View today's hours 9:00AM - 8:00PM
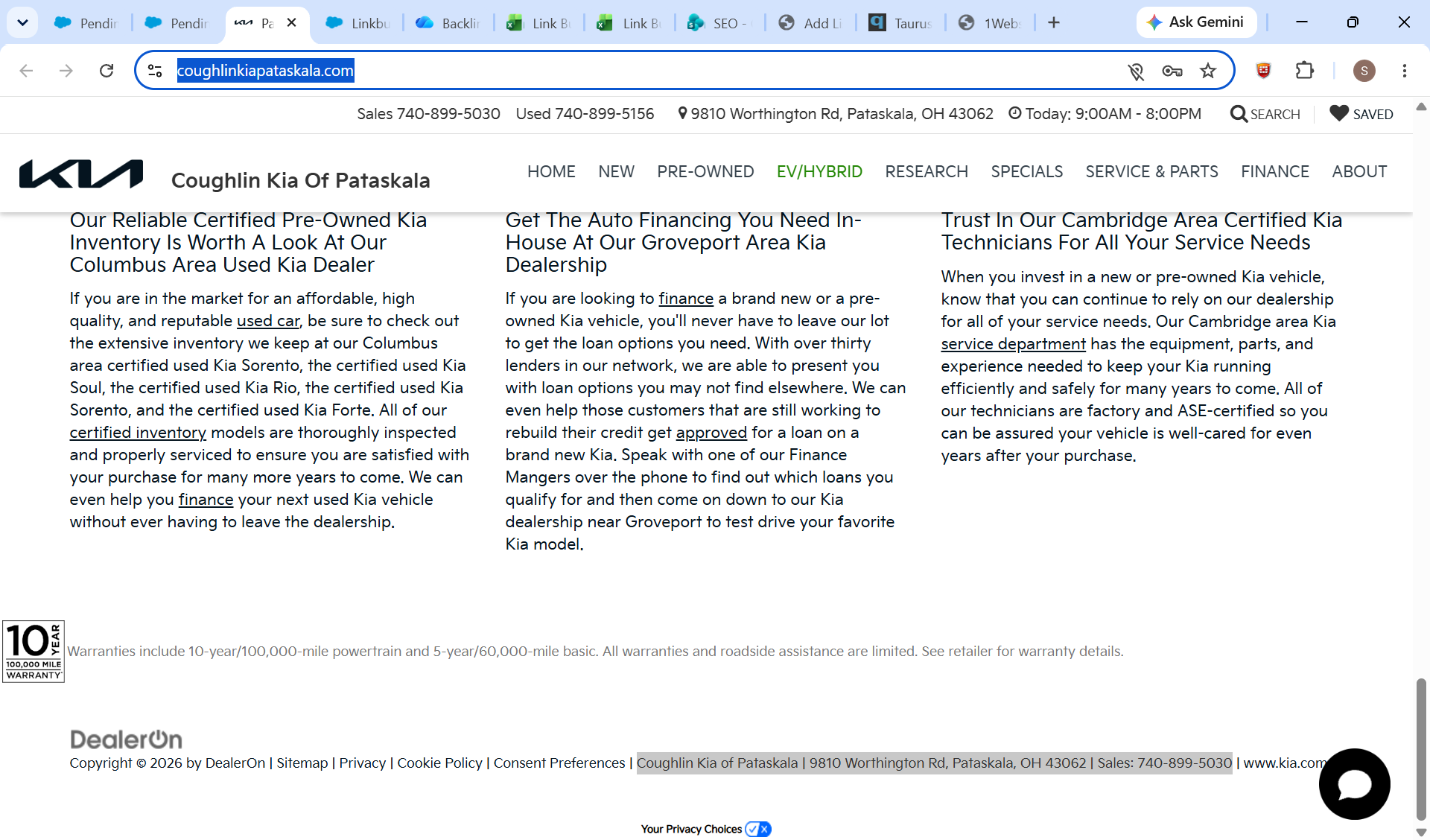The height and width of the screenshot is (840, 1430). point(1105,114)
